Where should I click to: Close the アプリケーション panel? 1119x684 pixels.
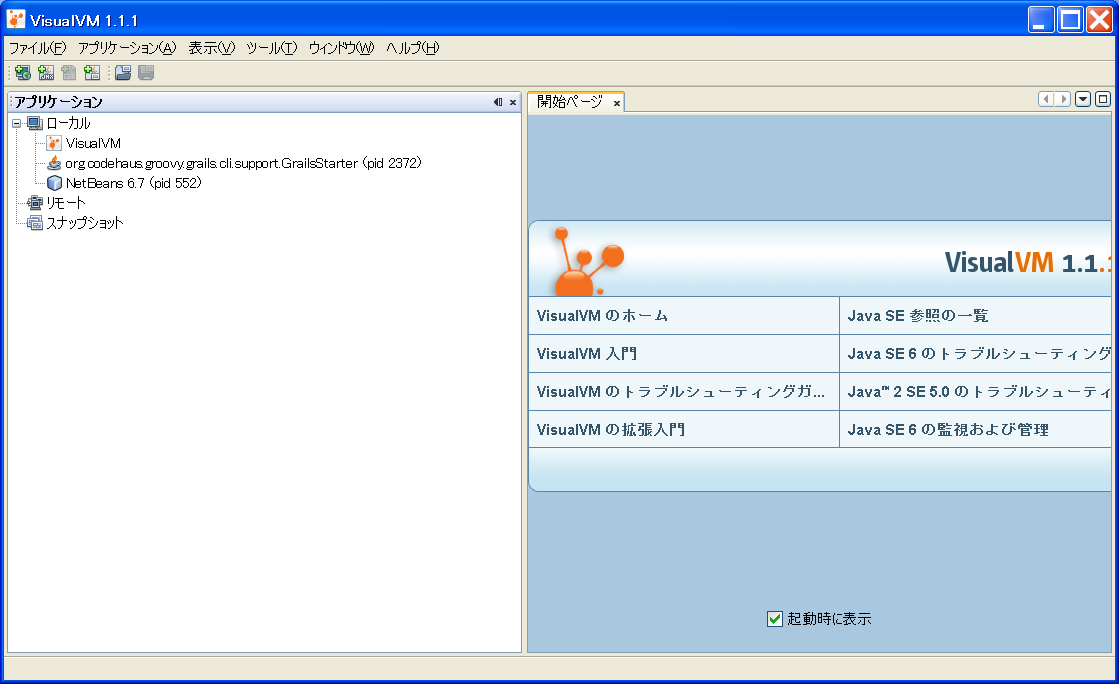[x=512, y=102]
